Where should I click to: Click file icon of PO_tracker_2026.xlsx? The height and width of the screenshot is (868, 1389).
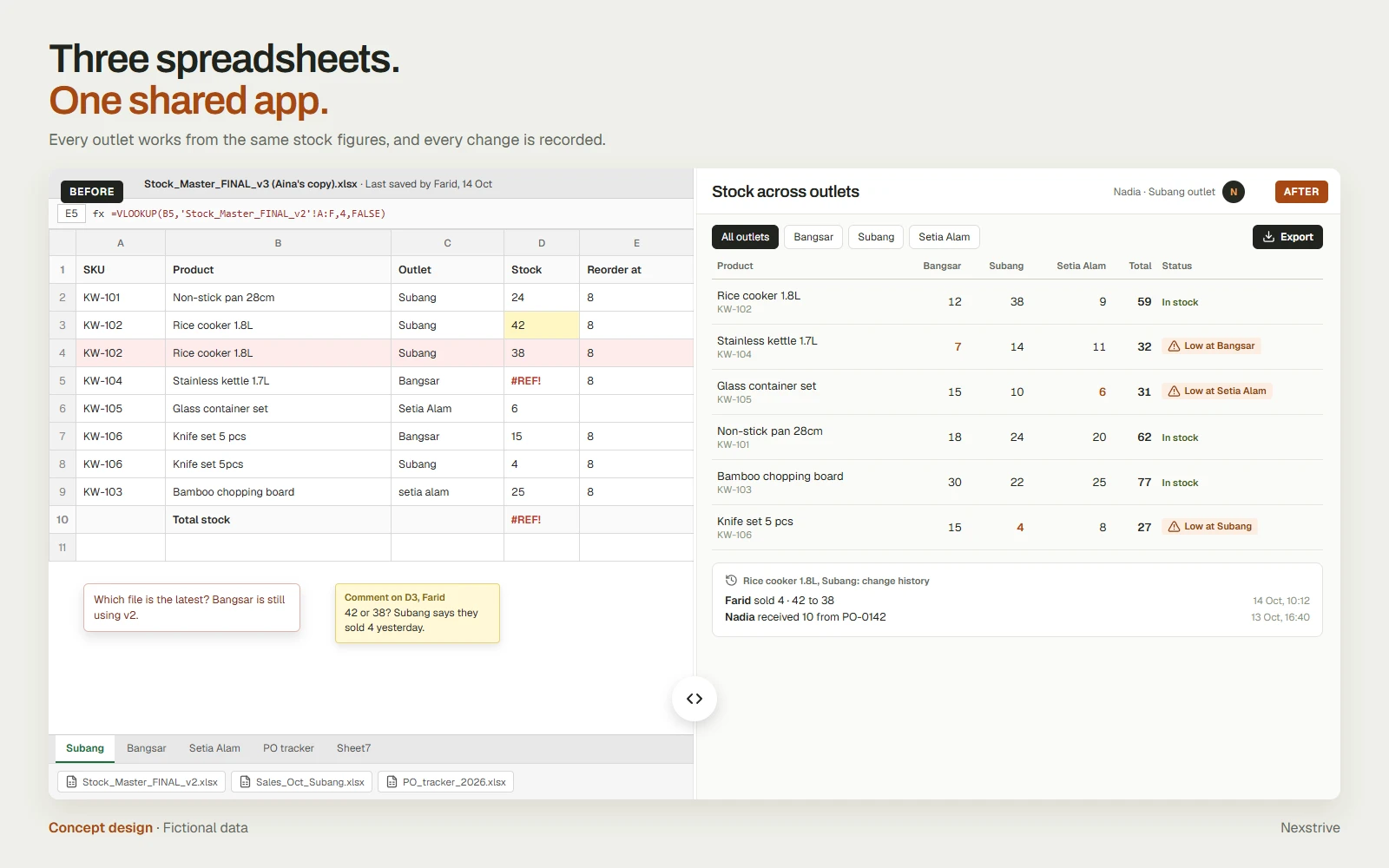(x=392, y=782)
